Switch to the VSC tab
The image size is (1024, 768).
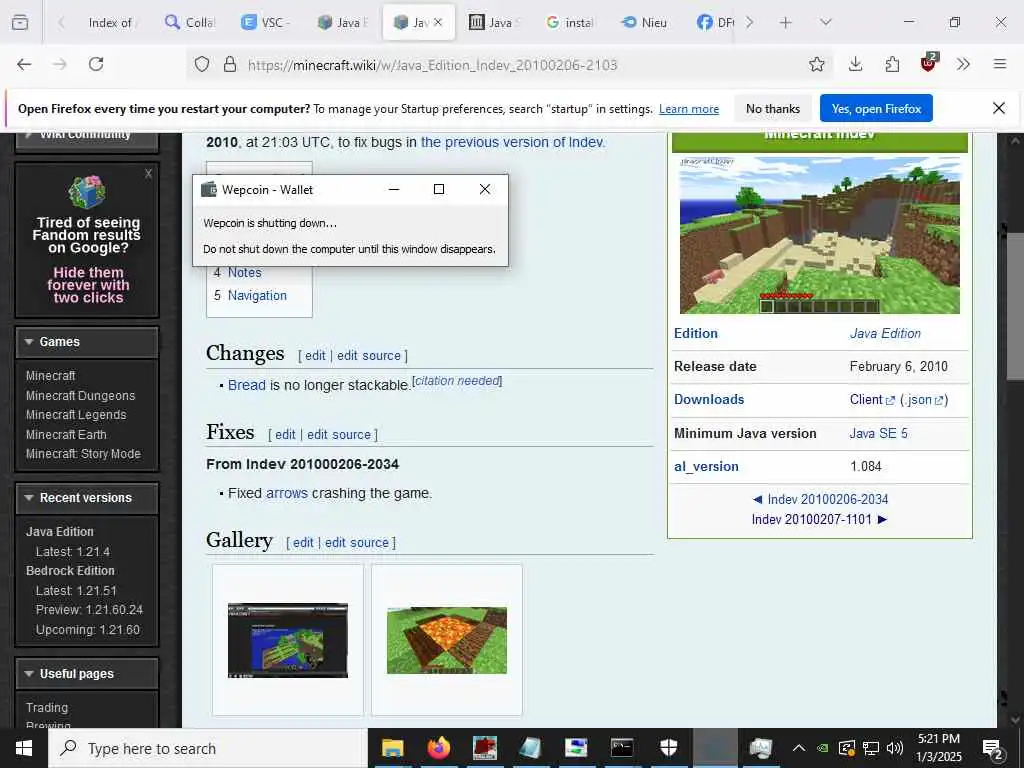tap(265, 22)
